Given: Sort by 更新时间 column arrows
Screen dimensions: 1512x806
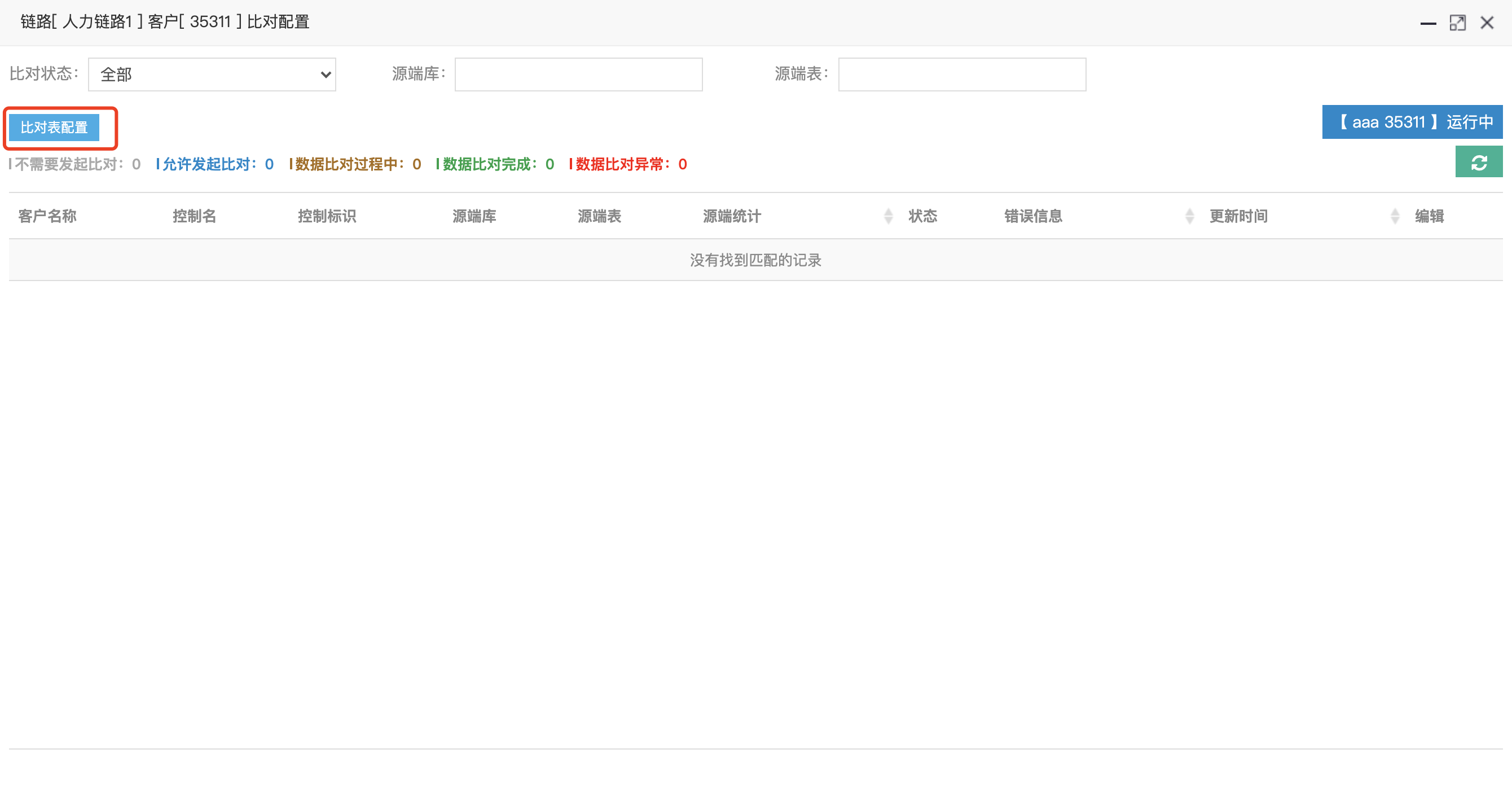Looking at the screenshot, I should pos(1395,216).
